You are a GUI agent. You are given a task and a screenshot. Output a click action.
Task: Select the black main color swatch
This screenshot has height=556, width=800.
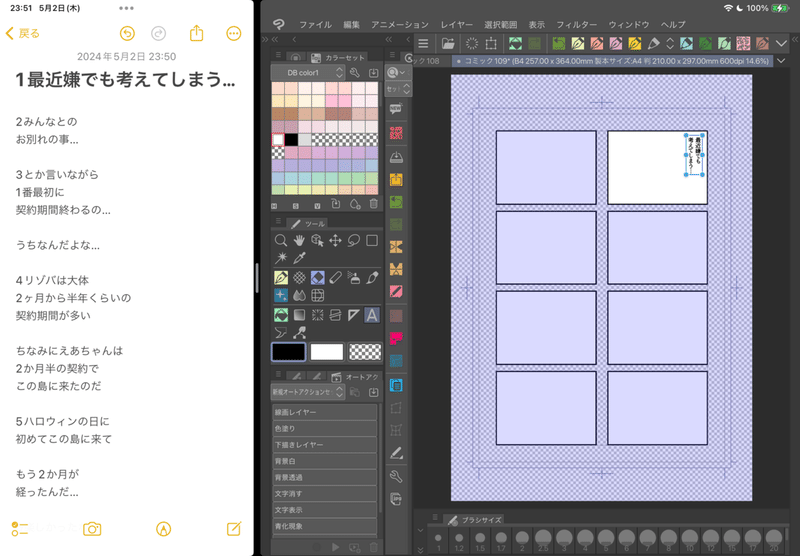[x=289, y=352]
